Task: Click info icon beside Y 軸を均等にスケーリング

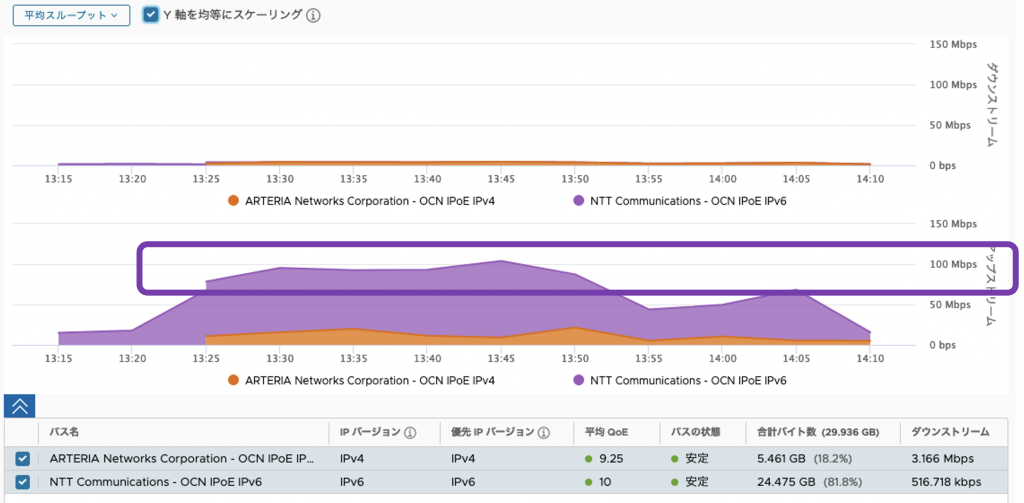Action: pyautogui.click(x=313, y=16)
